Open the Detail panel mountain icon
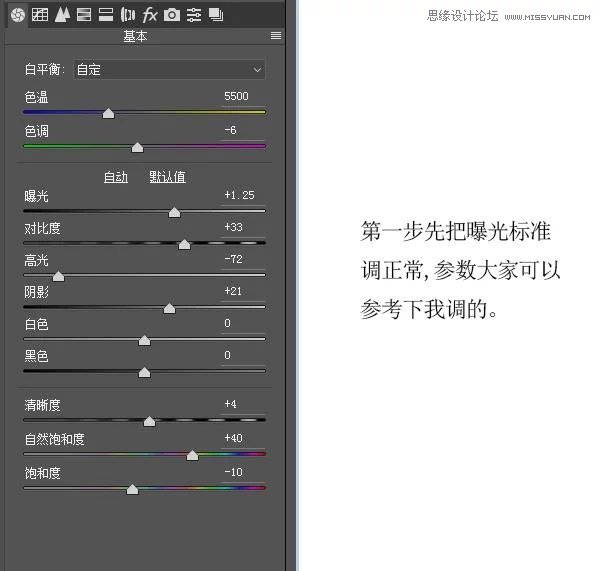 pyautogui.click(x=62, y=15)
